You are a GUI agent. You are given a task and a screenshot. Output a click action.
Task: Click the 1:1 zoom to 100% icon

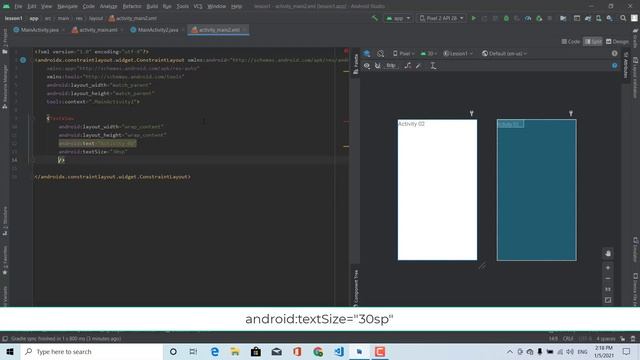tap(608, 289)
